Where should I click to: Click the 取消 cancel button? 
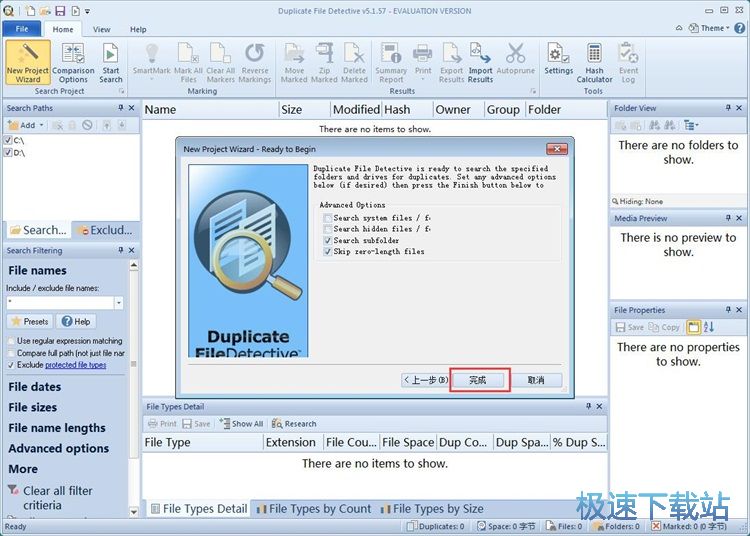pos(536,380)
